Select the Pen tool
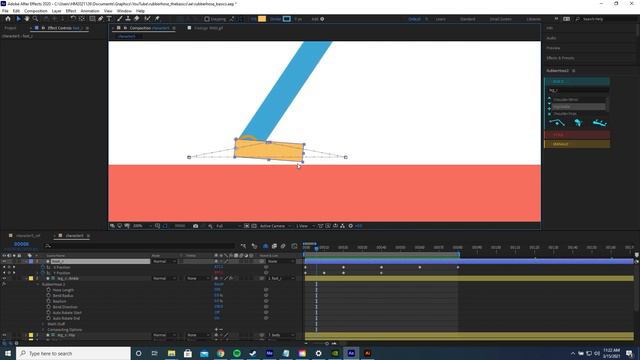Image resolution: width=640 pixels, height=360 pixels. click(x=100, y=19)
